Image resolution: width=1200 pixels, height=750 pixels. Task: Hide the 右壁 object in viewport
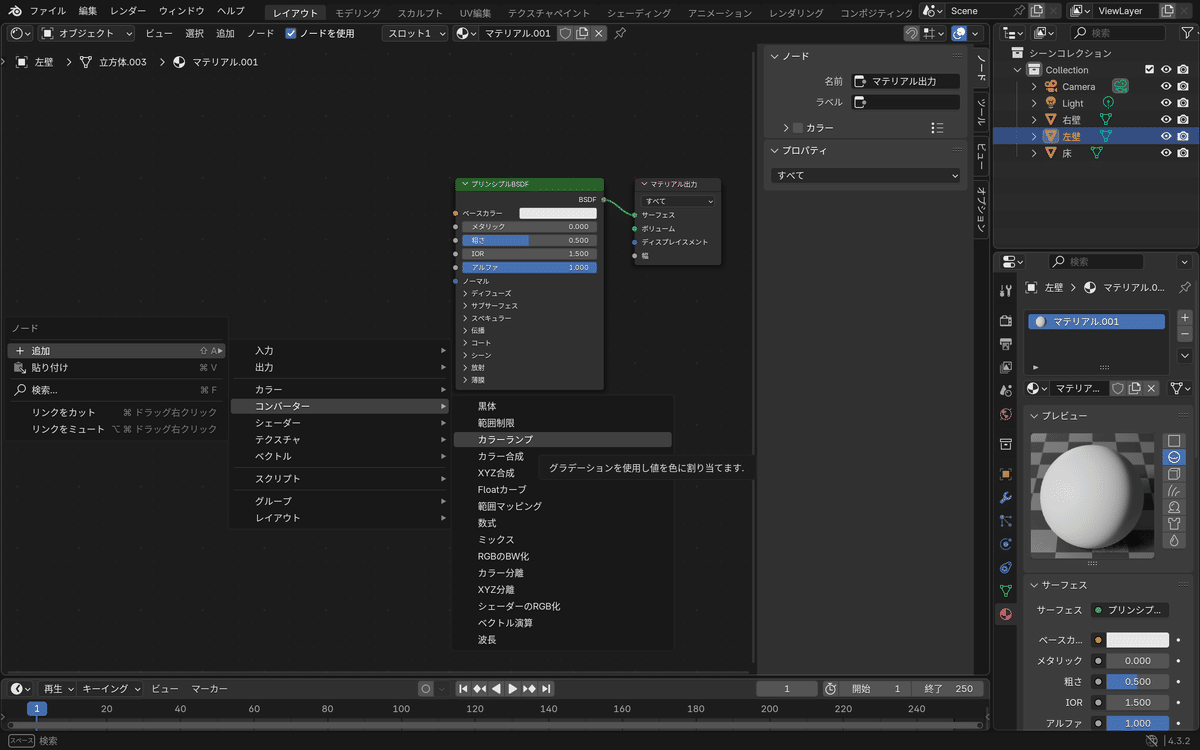click(x=1166, y=120)
